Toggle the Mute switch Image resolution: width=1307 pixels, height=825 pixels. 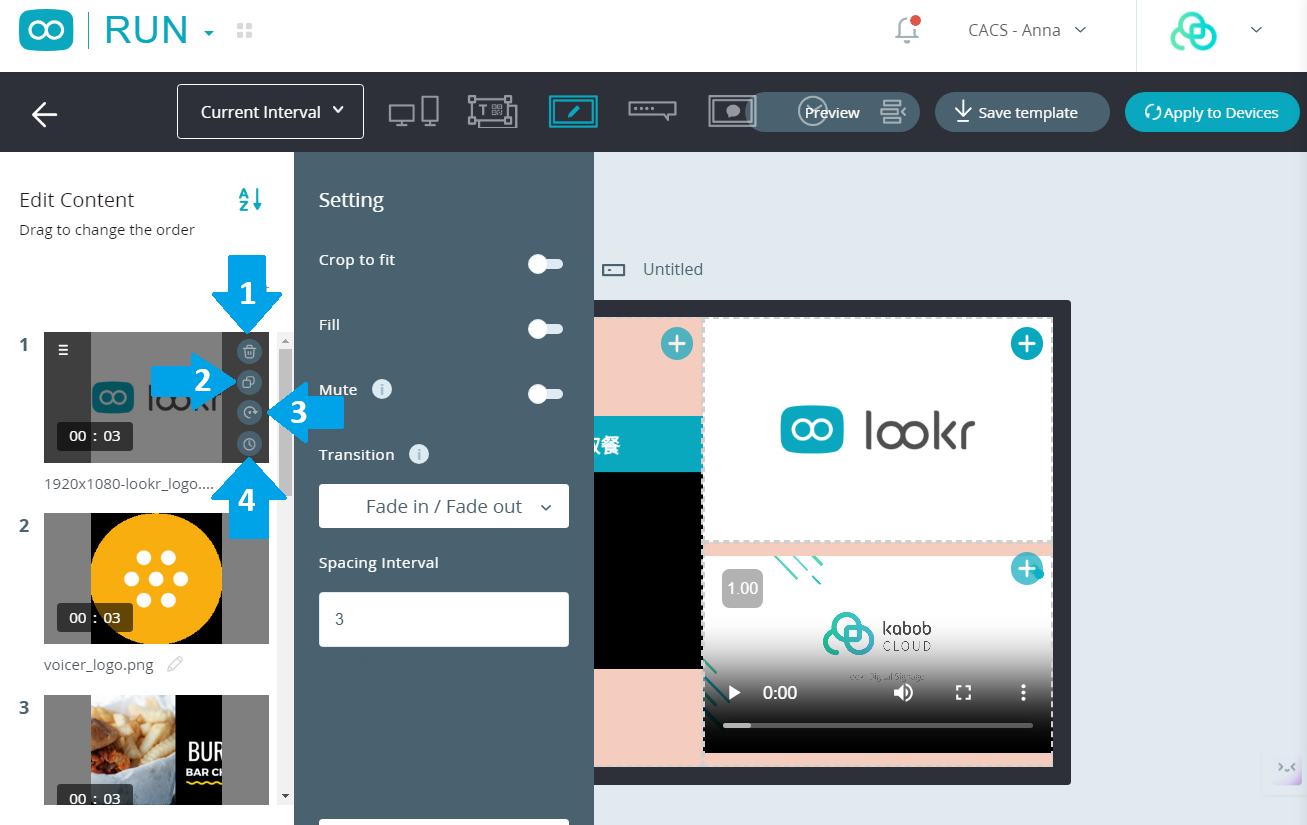click(545, 394)
